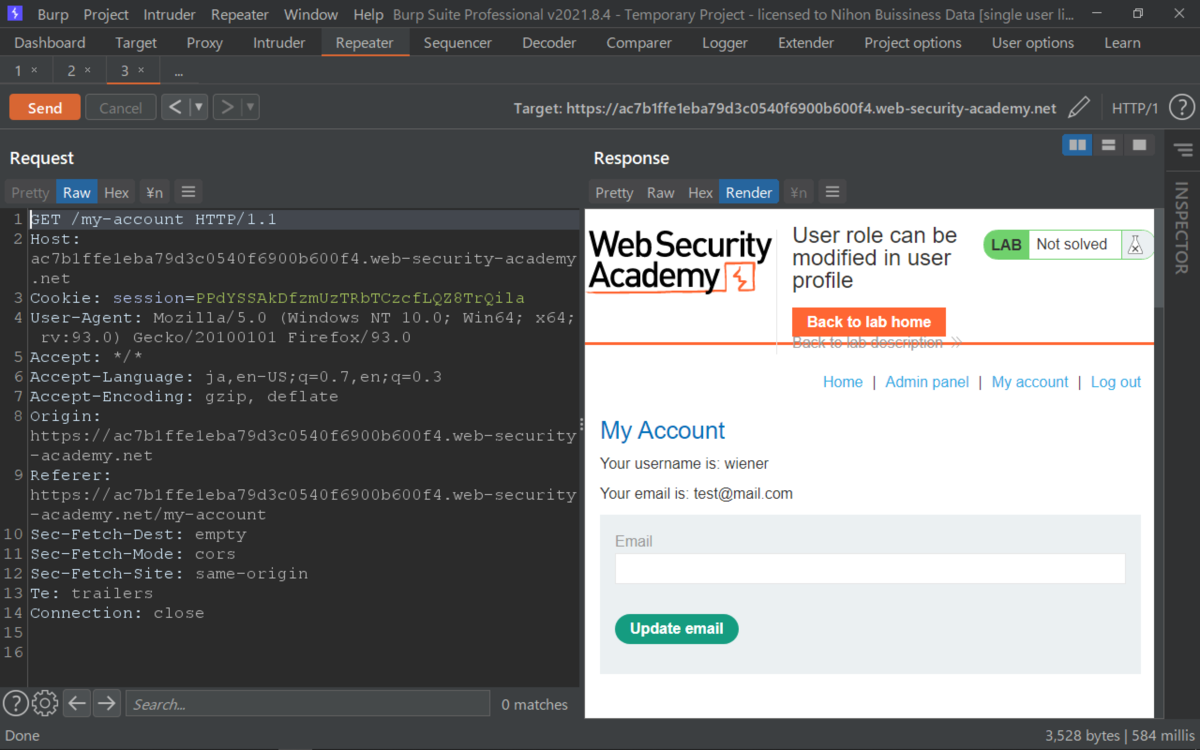
Task: Open the Window menu
Action: 311,15
